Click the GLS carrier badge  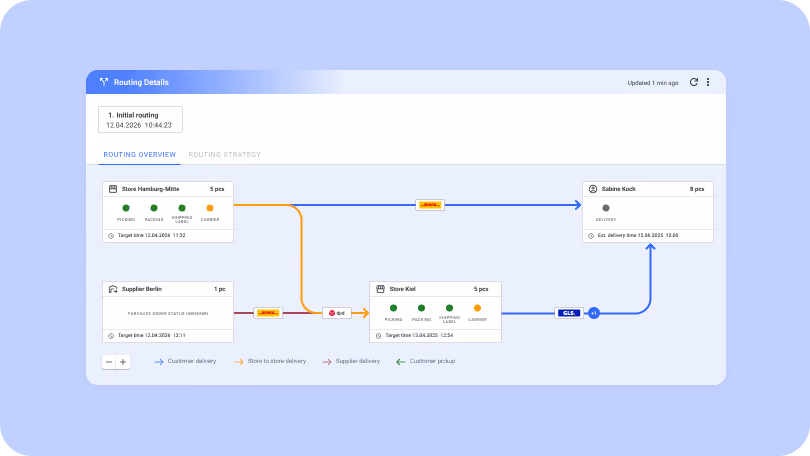pos(569,313)
